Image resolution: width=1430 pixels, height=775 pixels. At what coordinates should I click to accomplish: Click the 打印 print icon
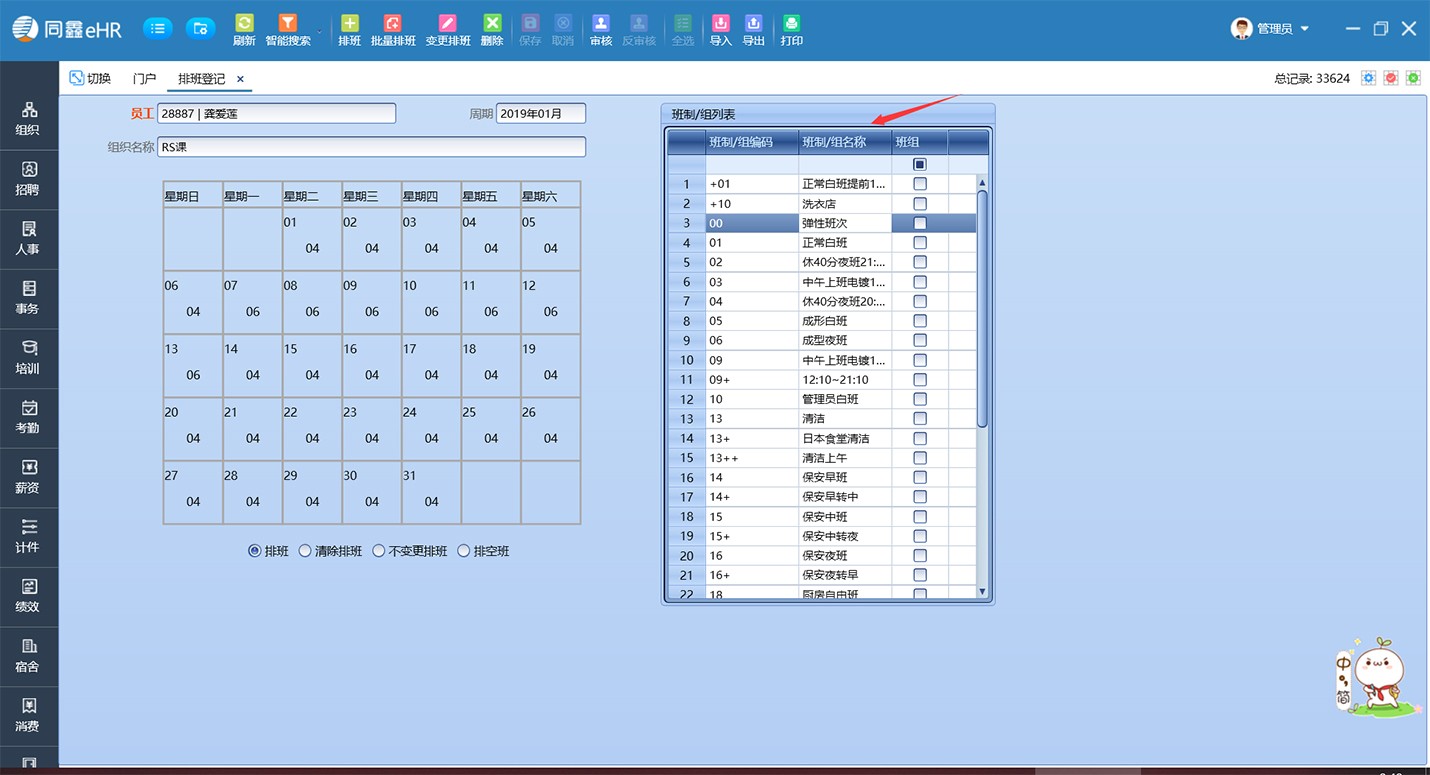[791, 29]
